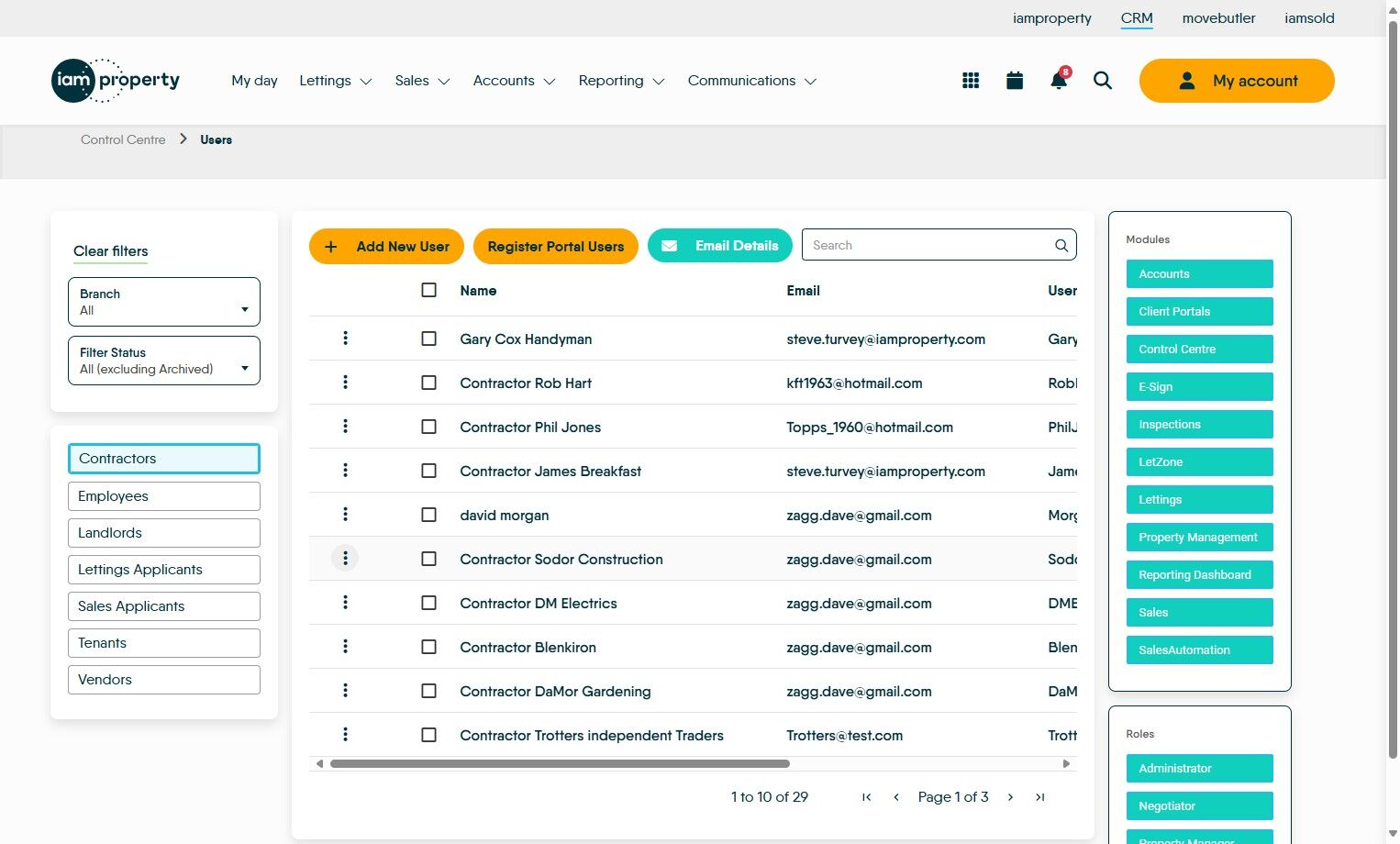Open the notifications bell icon
Image resolution: width=1400 pixels, height=844 pixels.
[x=1059, y=80]
